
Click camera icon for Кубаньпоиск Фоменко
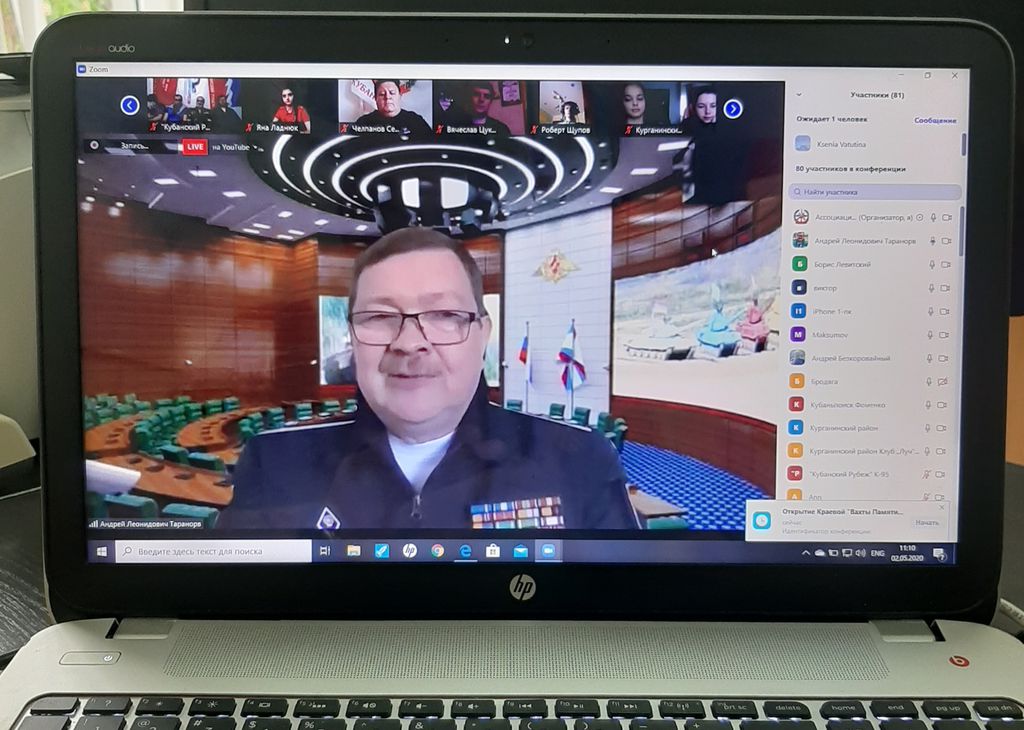942,405
